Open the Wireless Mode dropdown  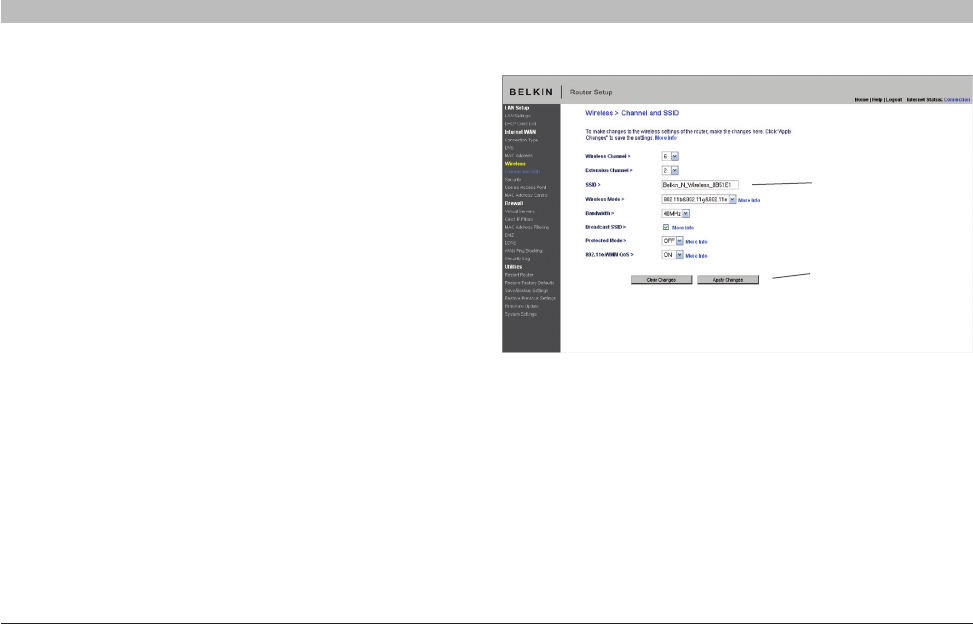pyautogui.click(x=699, y=200)
